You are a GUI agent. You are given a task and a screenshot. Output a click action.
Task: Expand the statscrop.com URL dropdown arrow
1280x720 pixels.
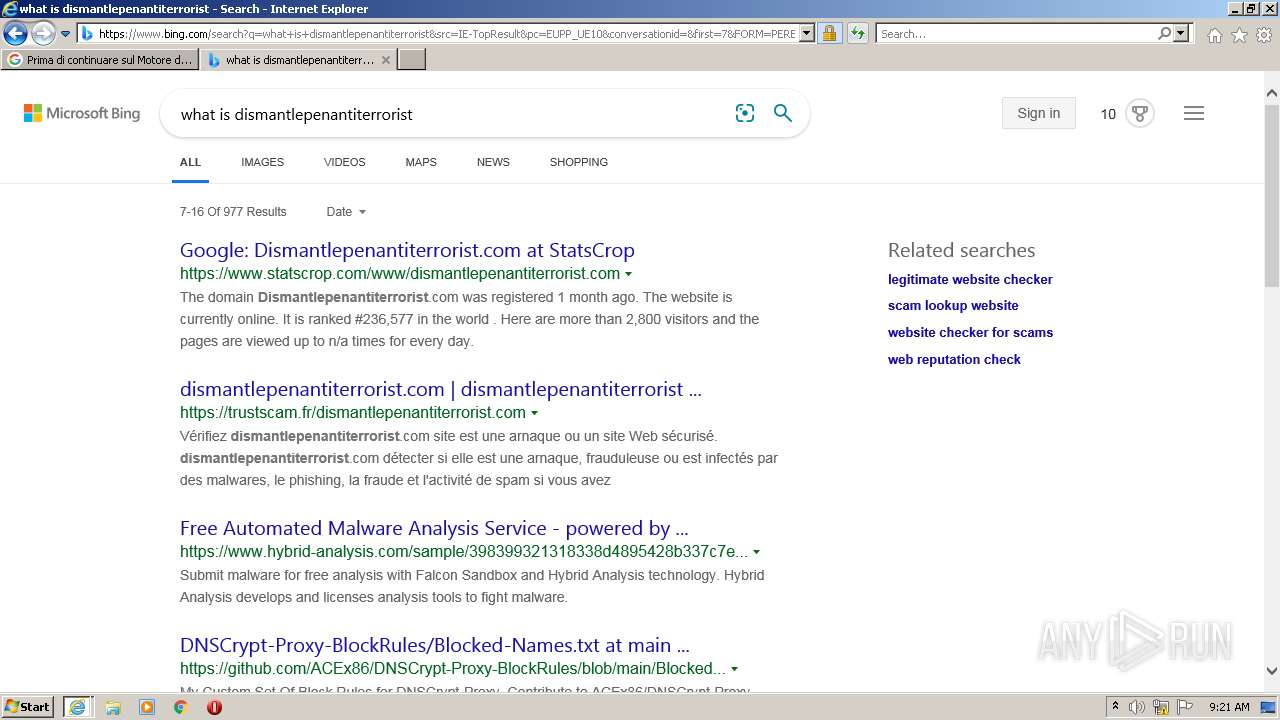628,274
